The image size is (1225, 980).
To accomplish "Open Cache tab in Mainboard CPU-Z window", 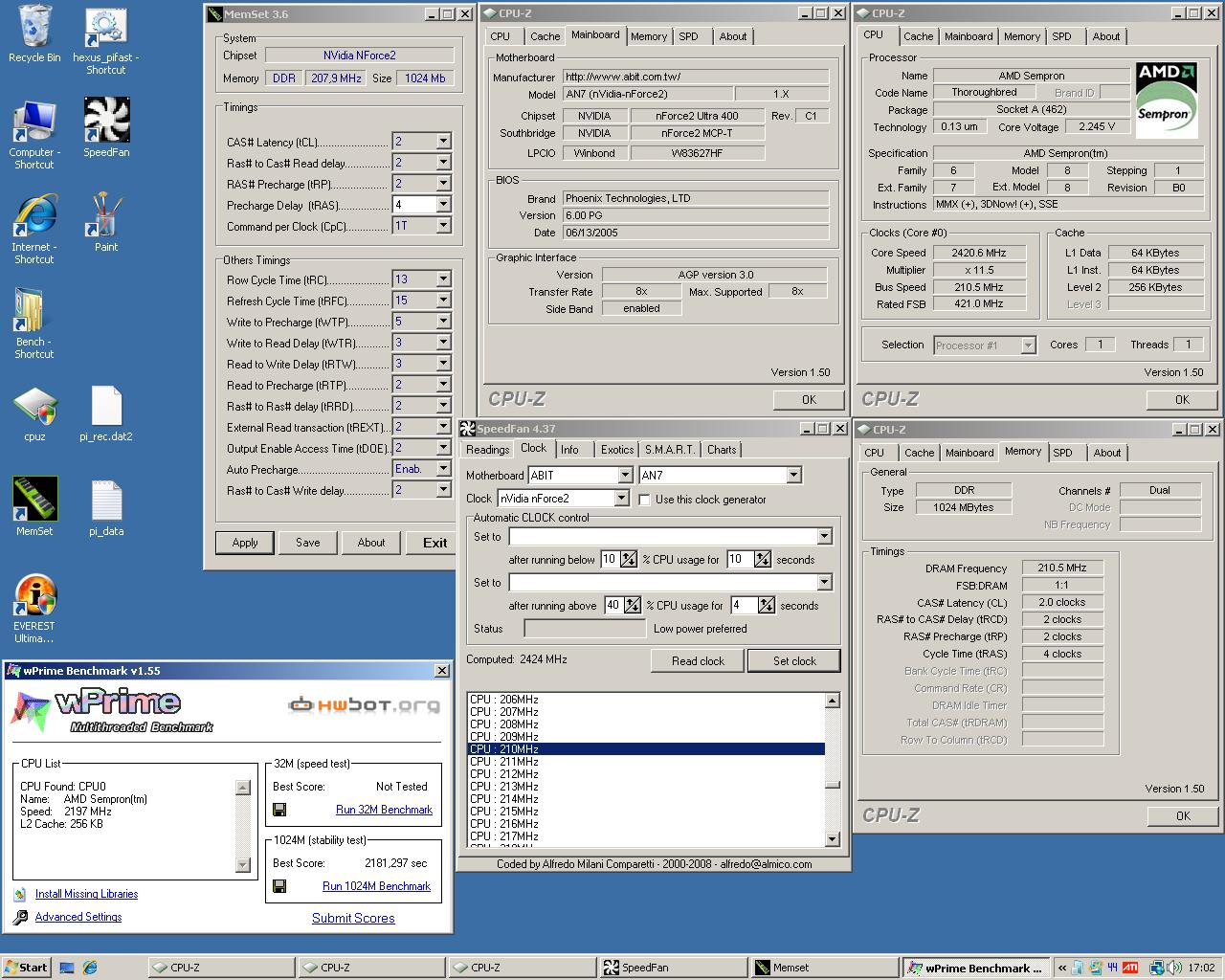I will pos(546,36).
